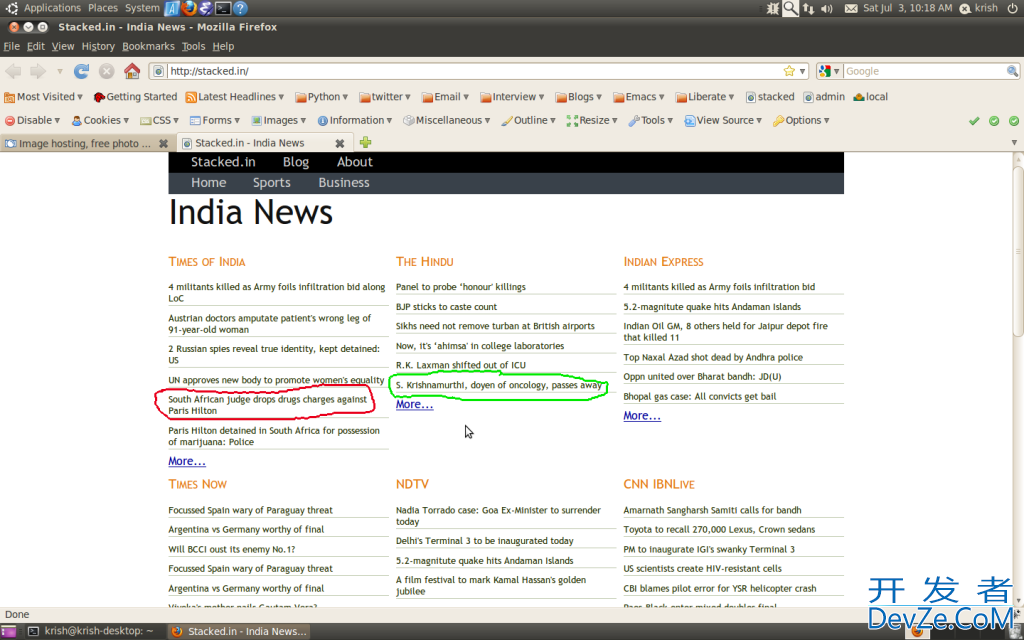Open the admin bookmark
The height and width of the screenshot is (640, 1024).
824,97
